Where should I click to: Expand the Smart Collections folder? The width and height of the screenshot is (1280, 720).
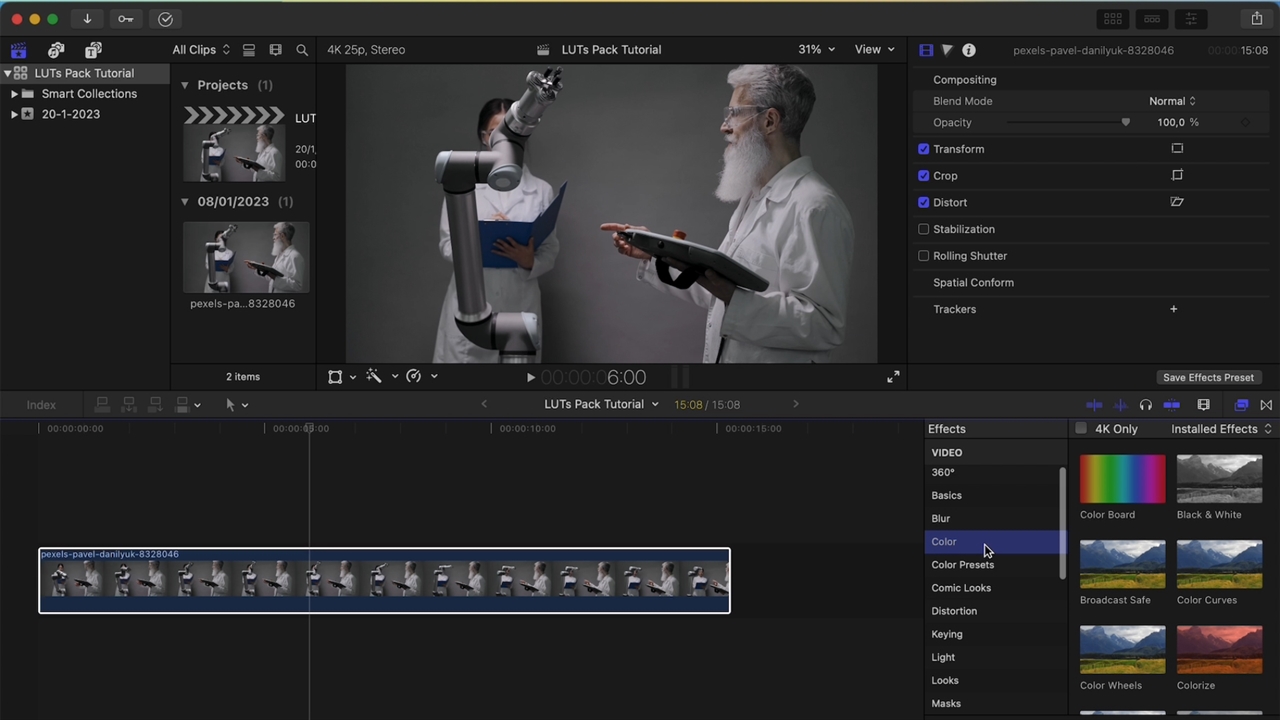[x=14, y=94]
